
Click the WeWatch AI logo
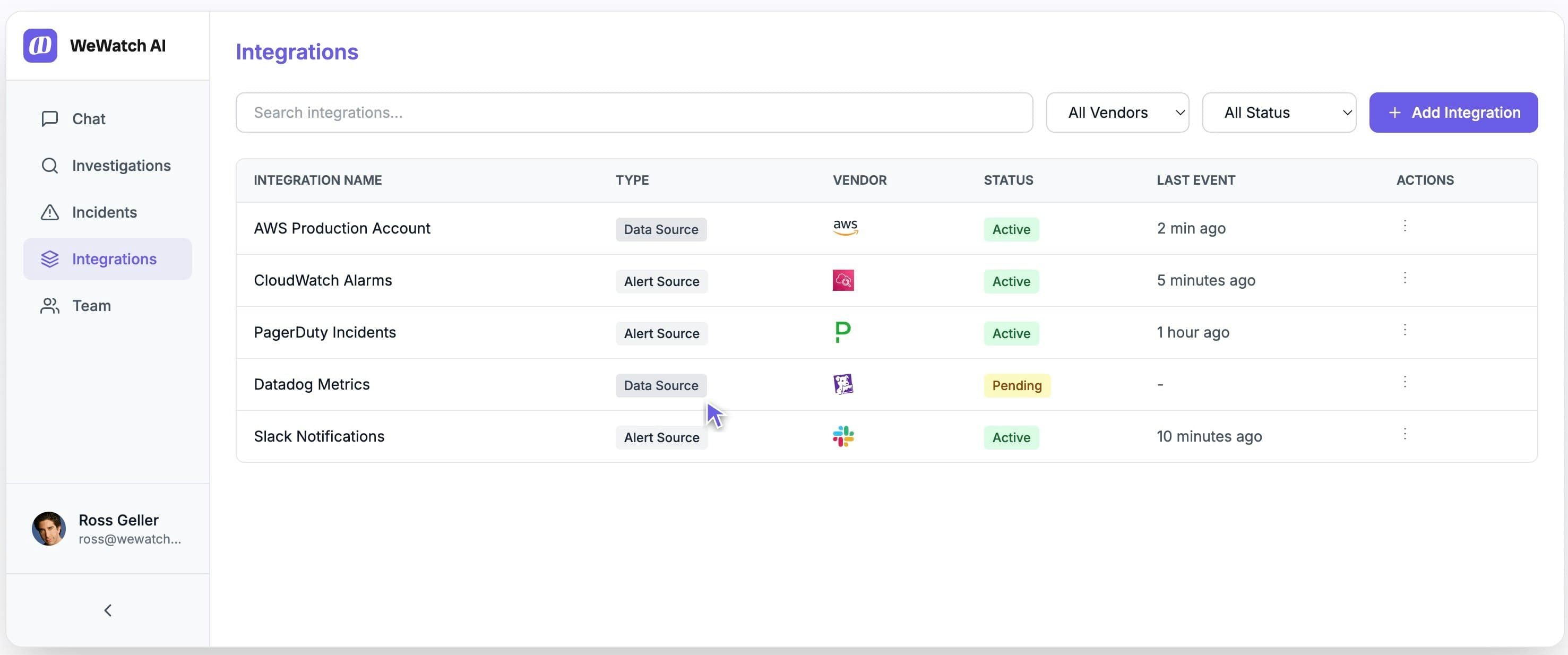[x=40, y=45]
